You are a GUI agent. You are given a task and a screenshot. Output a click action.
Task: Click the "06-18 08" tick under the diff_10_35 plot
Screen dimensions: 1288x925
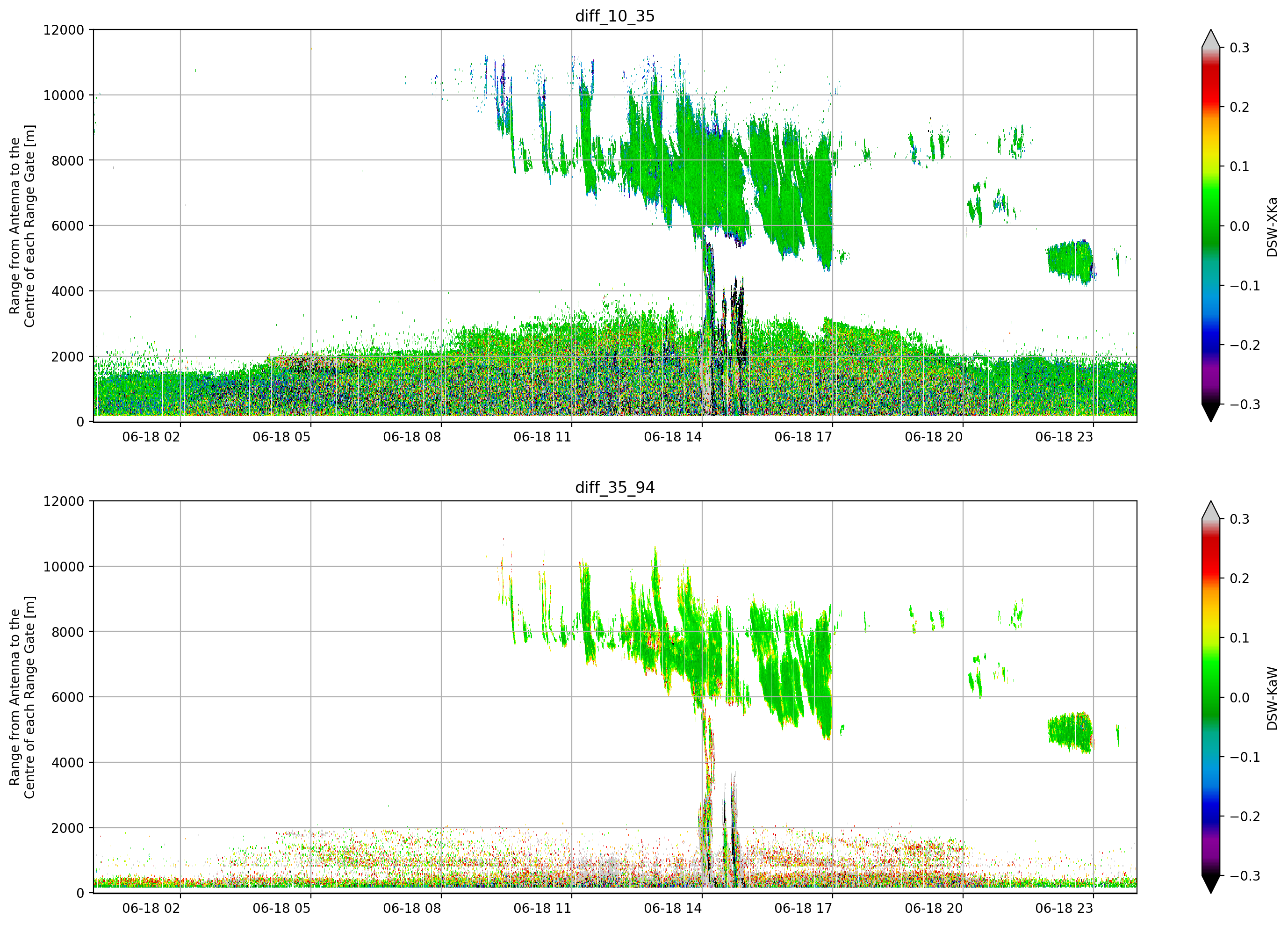point(412,437)
